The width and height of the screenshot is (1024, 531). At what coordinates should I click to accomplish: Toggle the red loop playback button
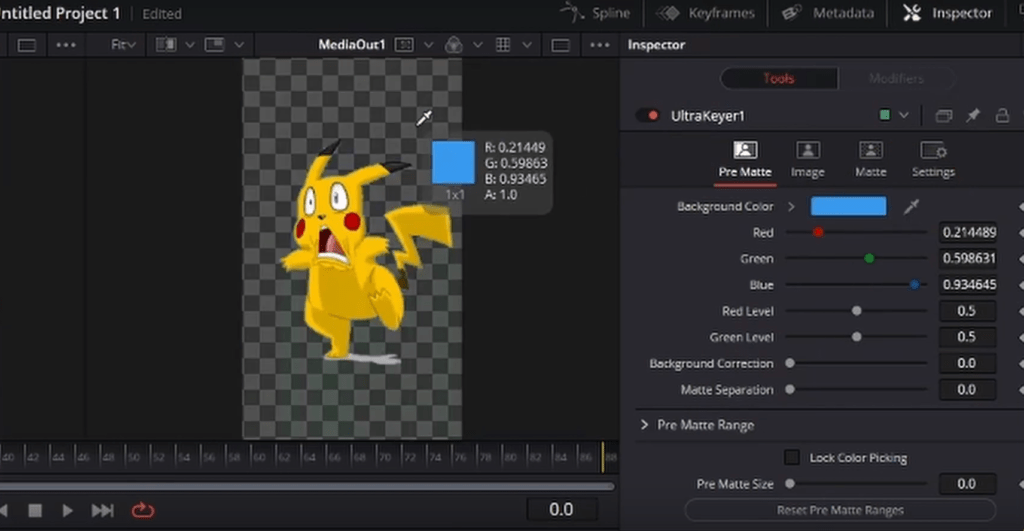[x=142, y=510]
